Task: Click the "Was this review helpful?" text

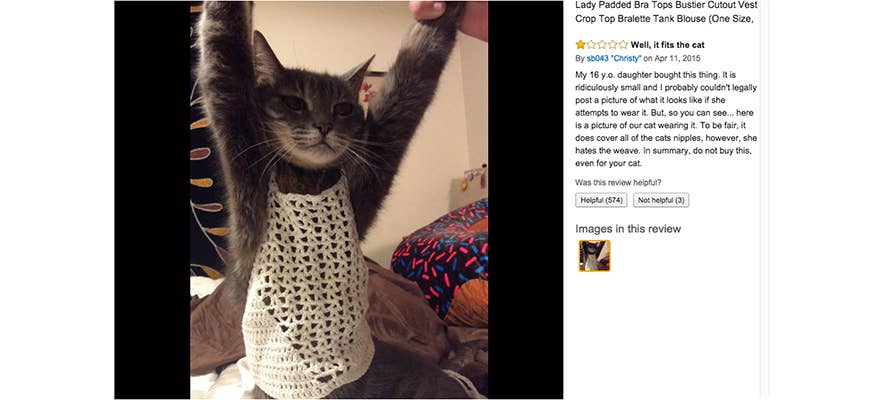Action: [618, 182]
